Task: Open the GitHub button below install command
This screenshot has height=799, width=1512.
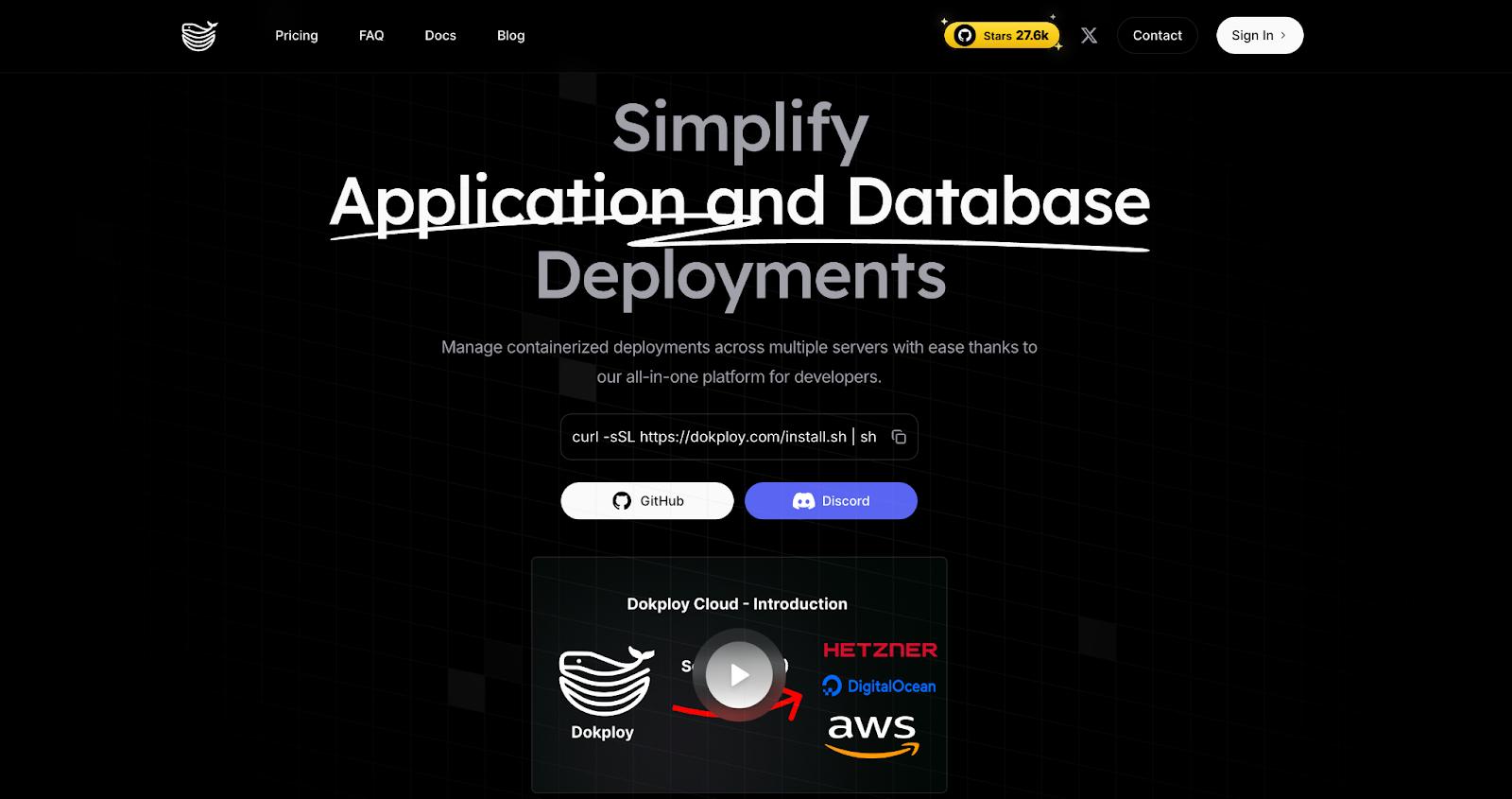Action: (x=647, y=501)
